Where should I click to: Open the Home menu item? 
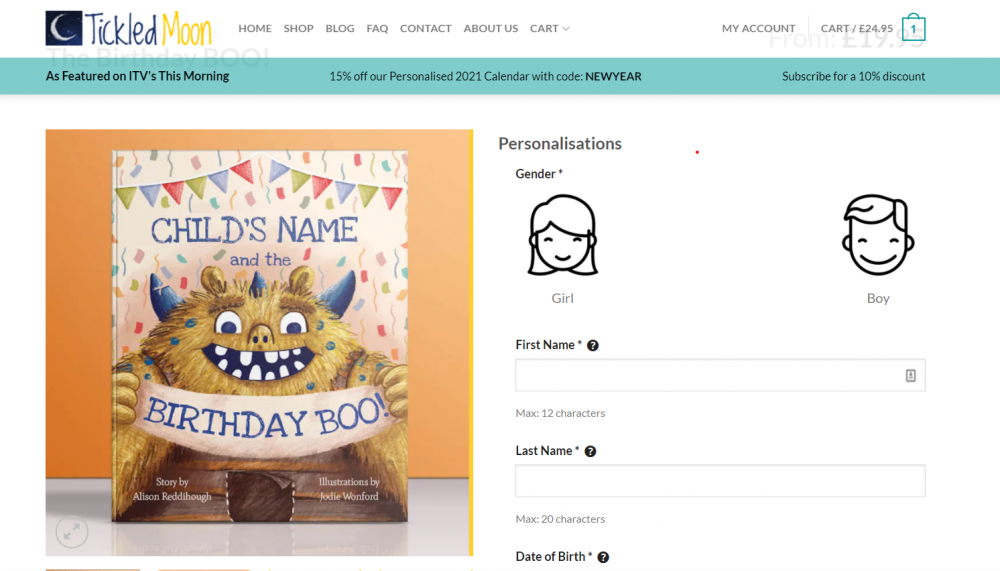[255, 29]
